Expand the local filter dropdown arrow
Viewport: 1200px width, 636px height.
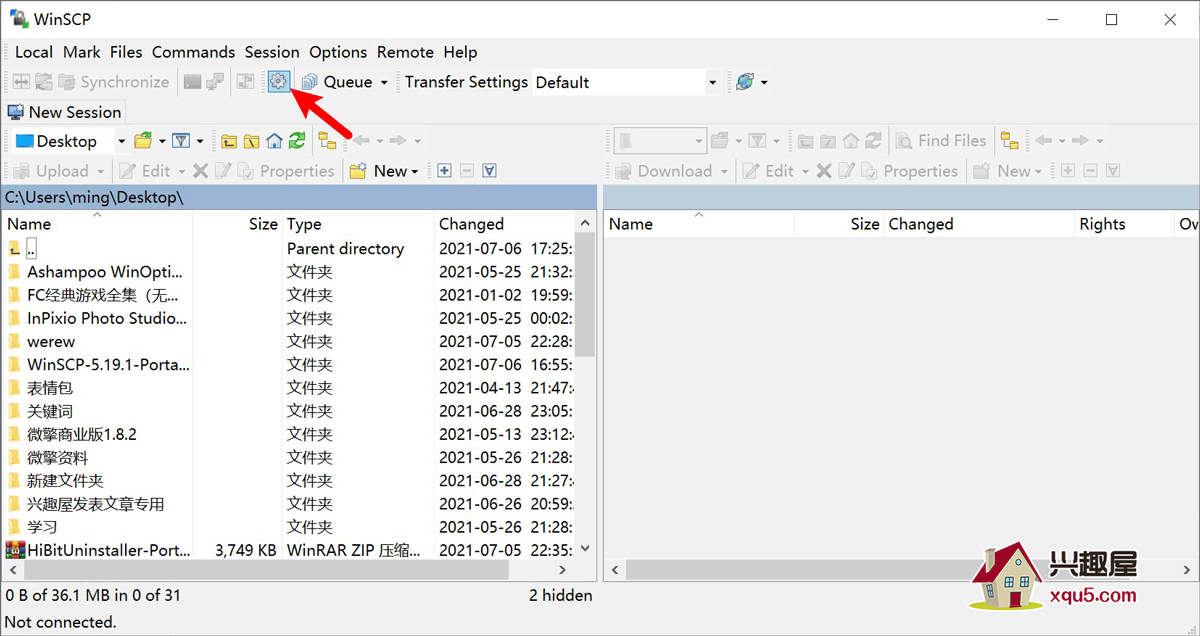pyautogui.click(x=200, y=142)
